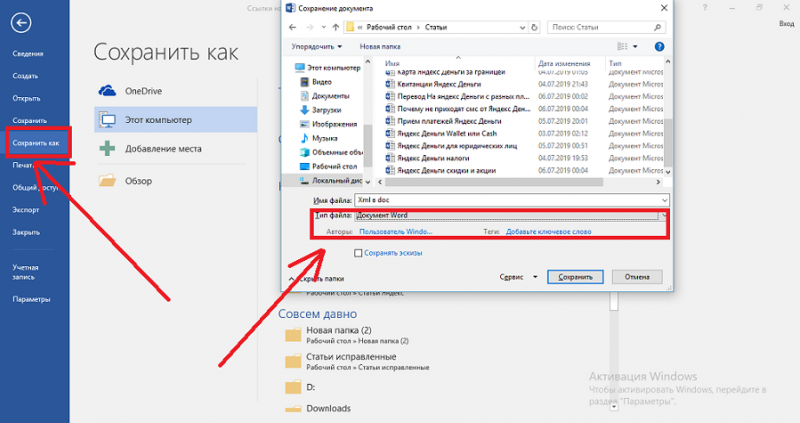Open Изображения in navigation tree
The image size is (800, 423).
328,124
